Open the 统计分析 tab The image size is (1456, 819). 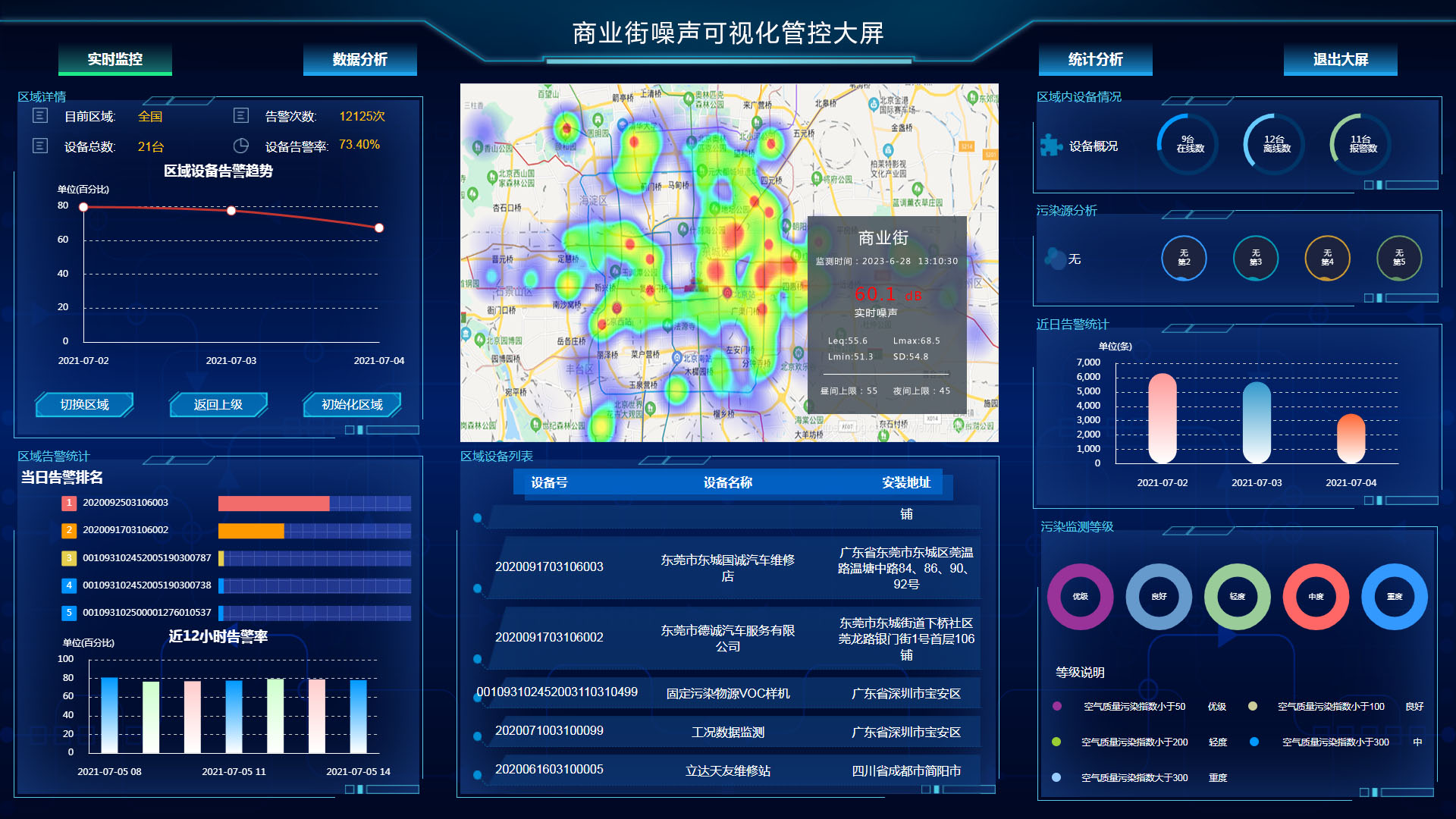pos(1096,59)
